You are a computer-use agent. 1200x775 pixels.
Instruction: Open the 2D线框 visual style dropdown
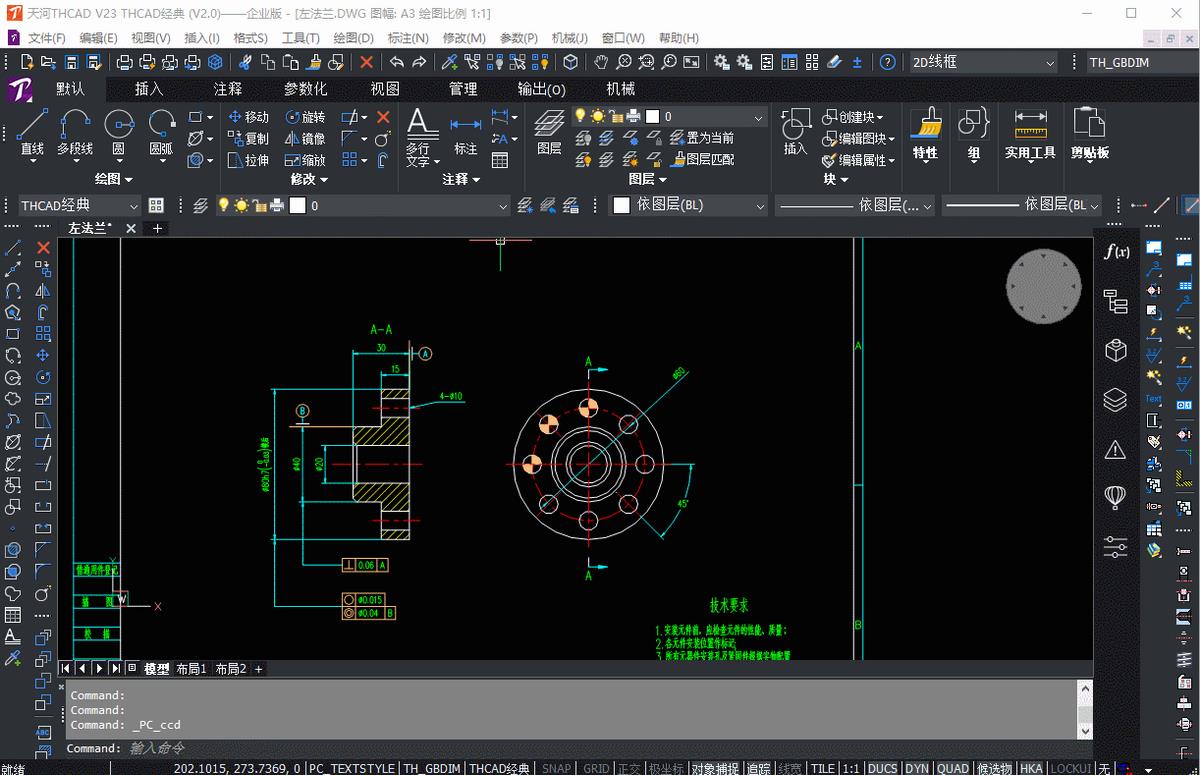982,62
